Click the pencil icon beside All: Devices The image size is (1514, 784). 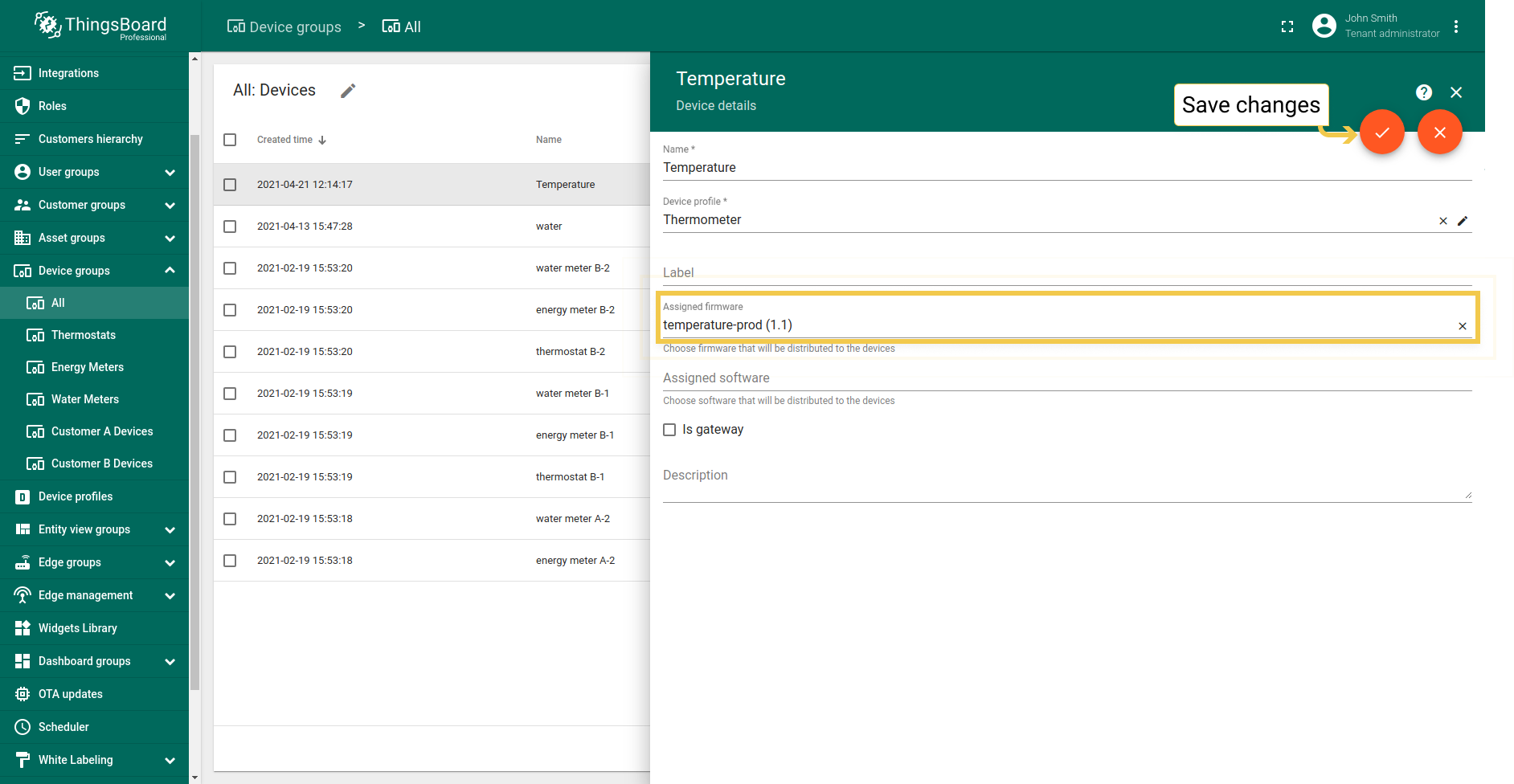point(348,91)
